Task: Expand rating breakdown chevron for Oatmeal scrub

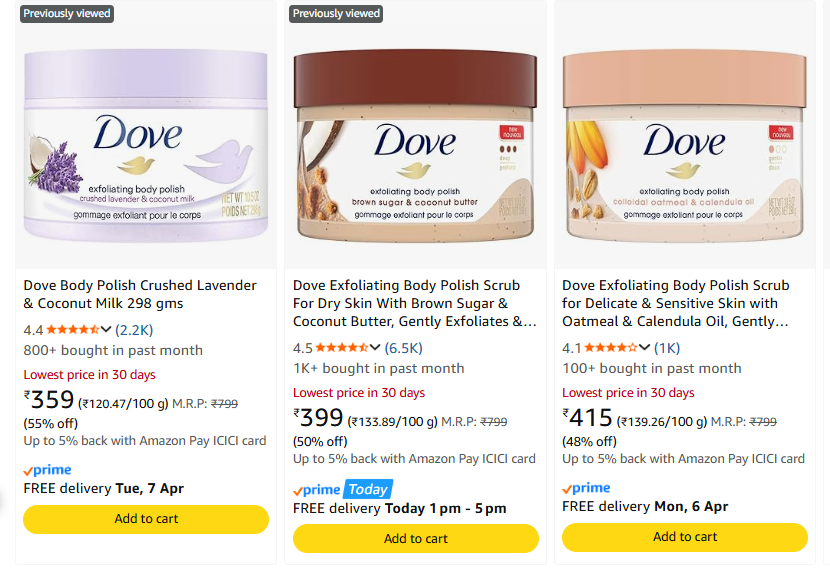Action: point(645,348)
